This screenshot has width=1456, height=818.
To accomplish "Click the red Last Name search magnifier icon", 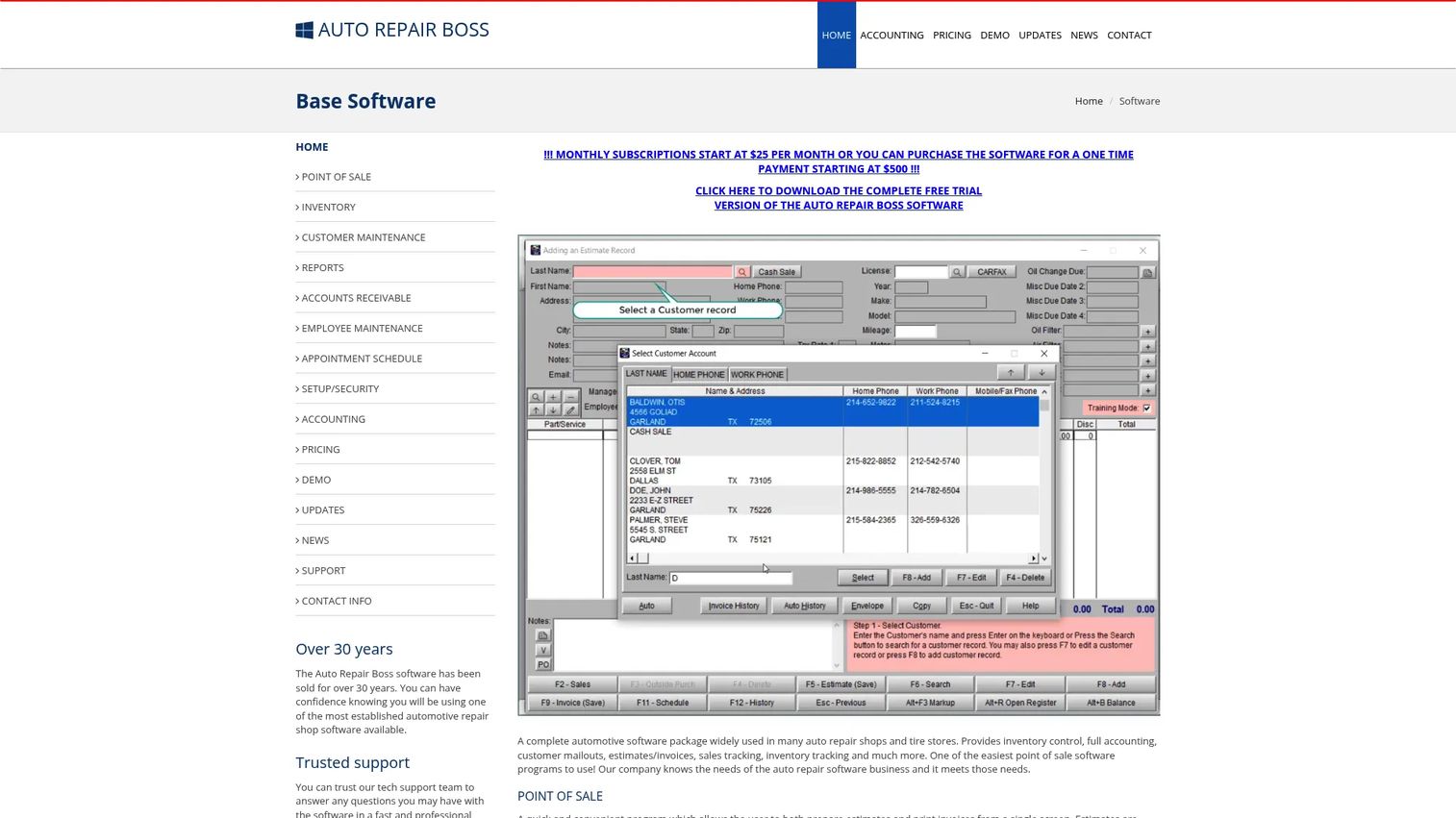I will (741, 272).
